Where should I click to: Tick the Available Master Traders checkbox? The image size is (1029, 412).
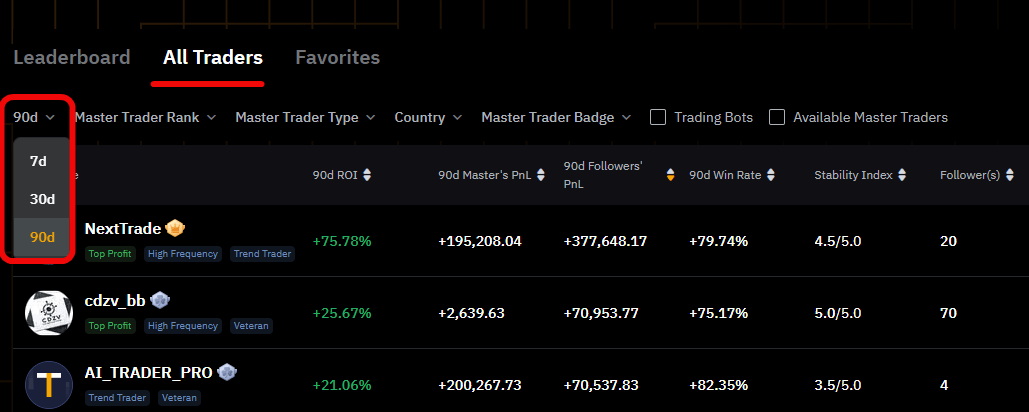pyautogui.click(x=777, y=117)
